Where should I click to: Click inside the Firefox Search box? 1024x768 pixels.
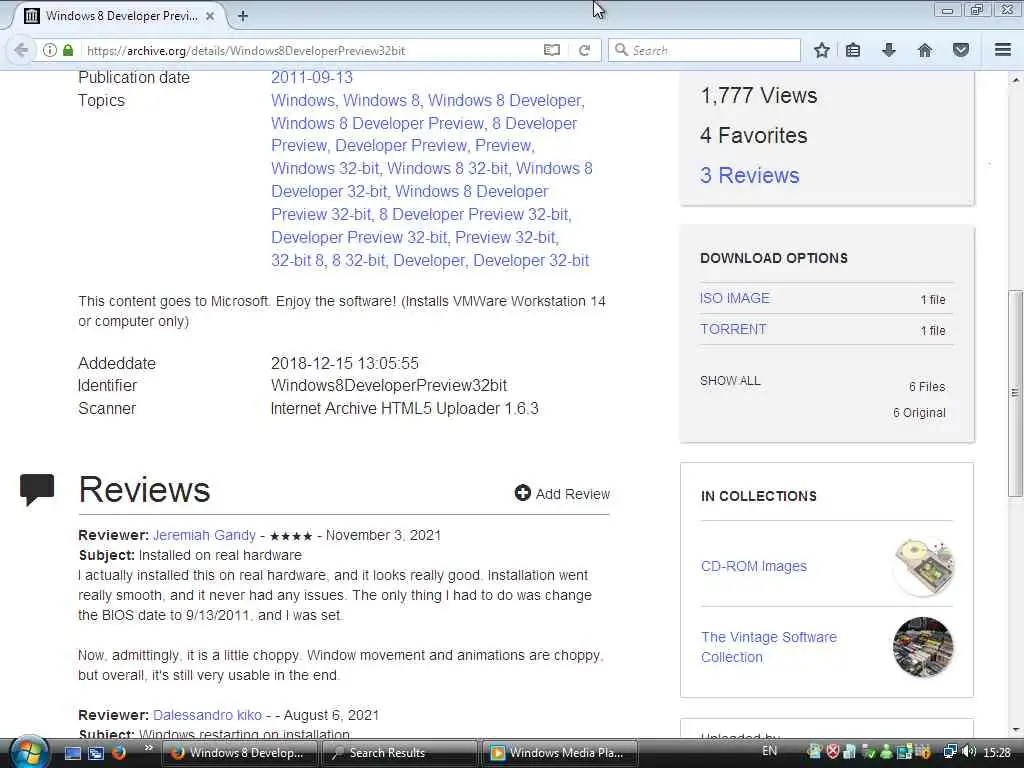point(704,50)
